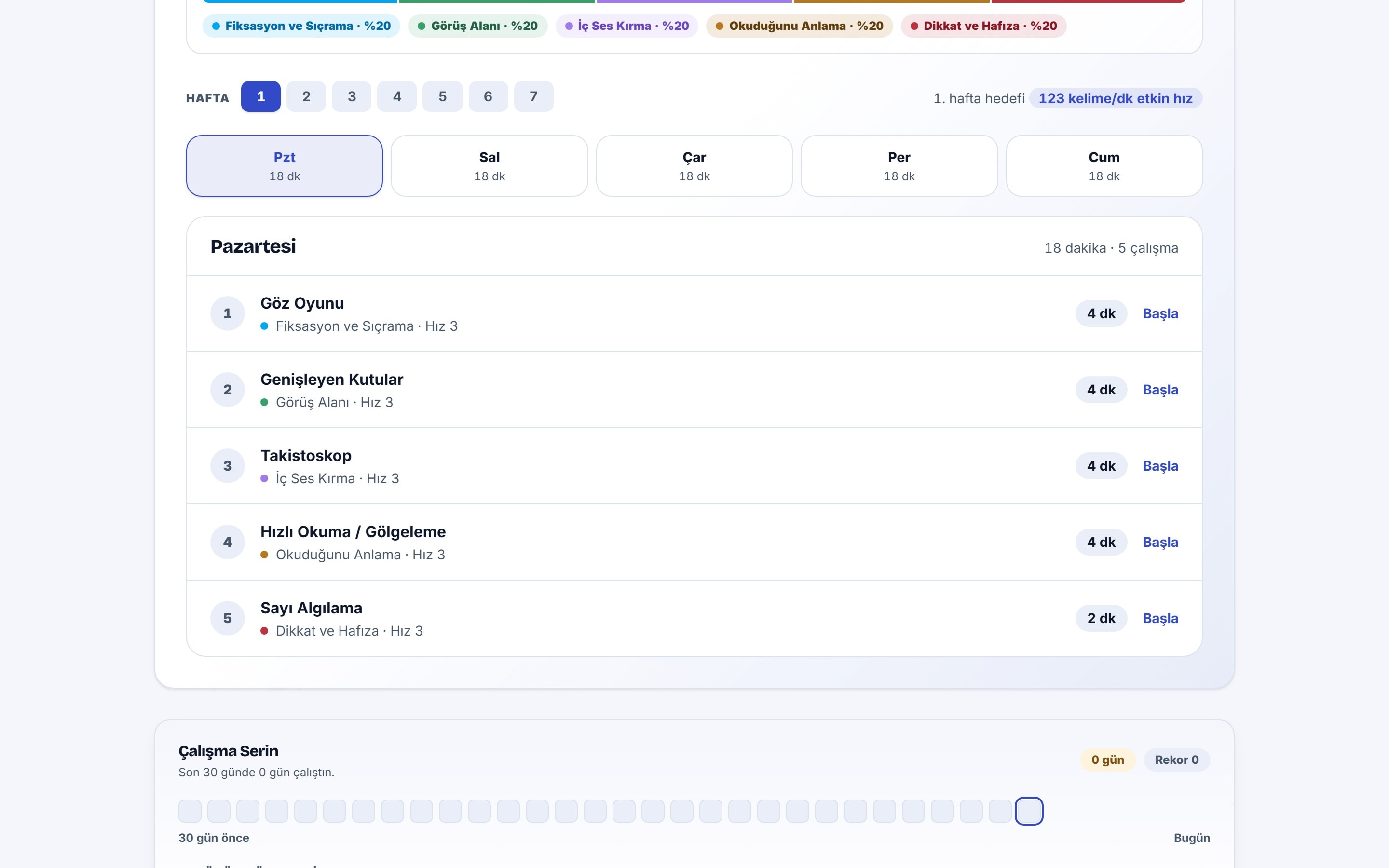
Task: Click the 2 dk badge for Sayı Algılama
Action: [1102, 618]
